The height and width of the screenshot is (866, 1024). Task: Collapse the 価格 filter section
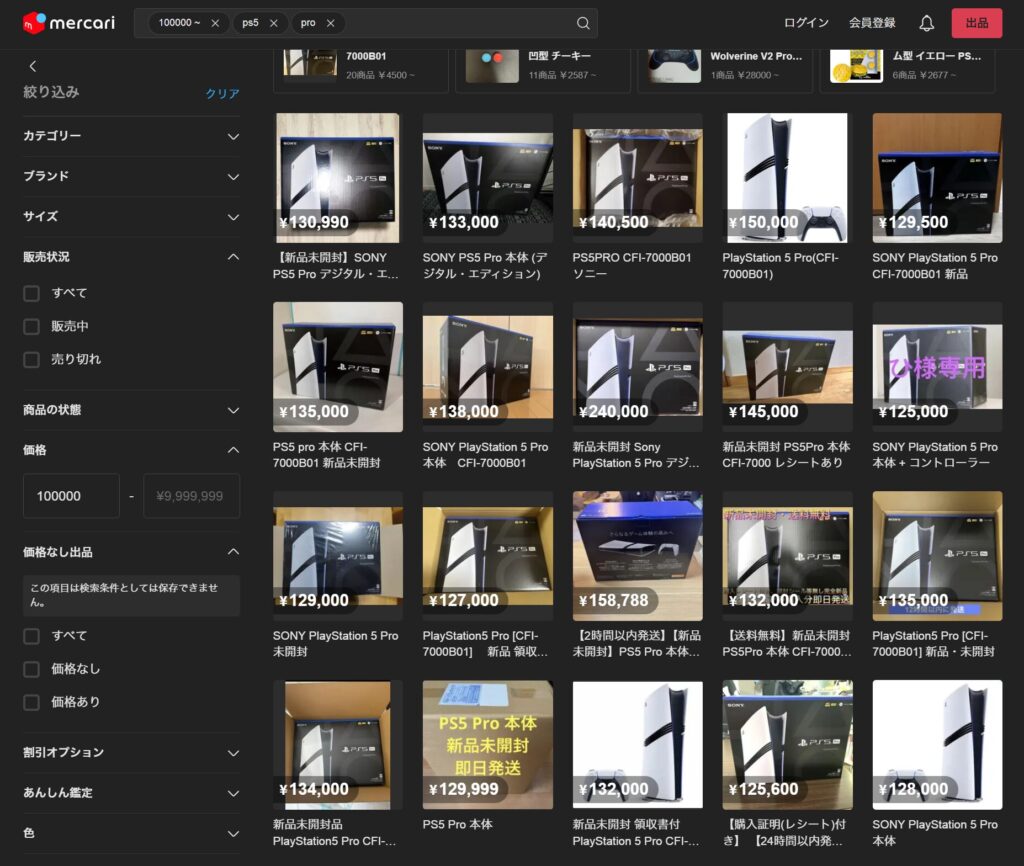(x=131, y=450)
